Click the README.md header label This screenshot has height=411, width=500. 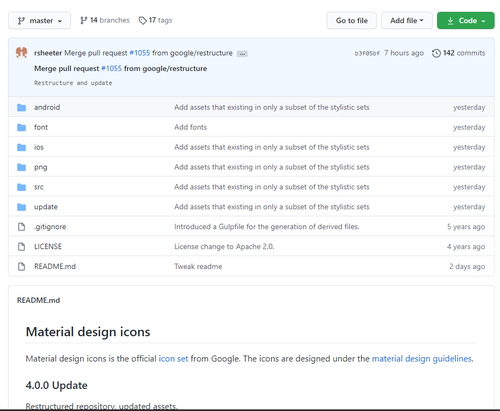pyautogui.click(x=38, y=300)
